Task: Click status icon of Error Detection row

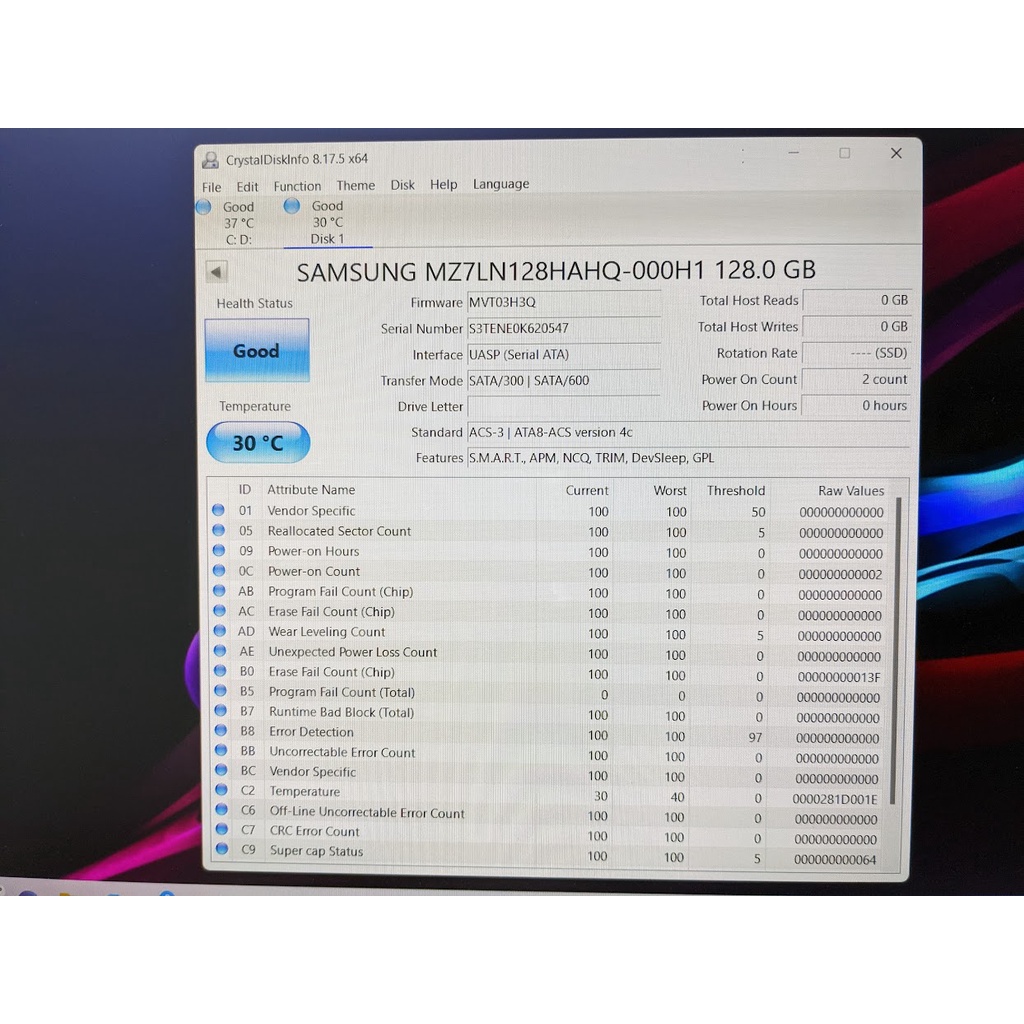Action: [x=221, y=730]
